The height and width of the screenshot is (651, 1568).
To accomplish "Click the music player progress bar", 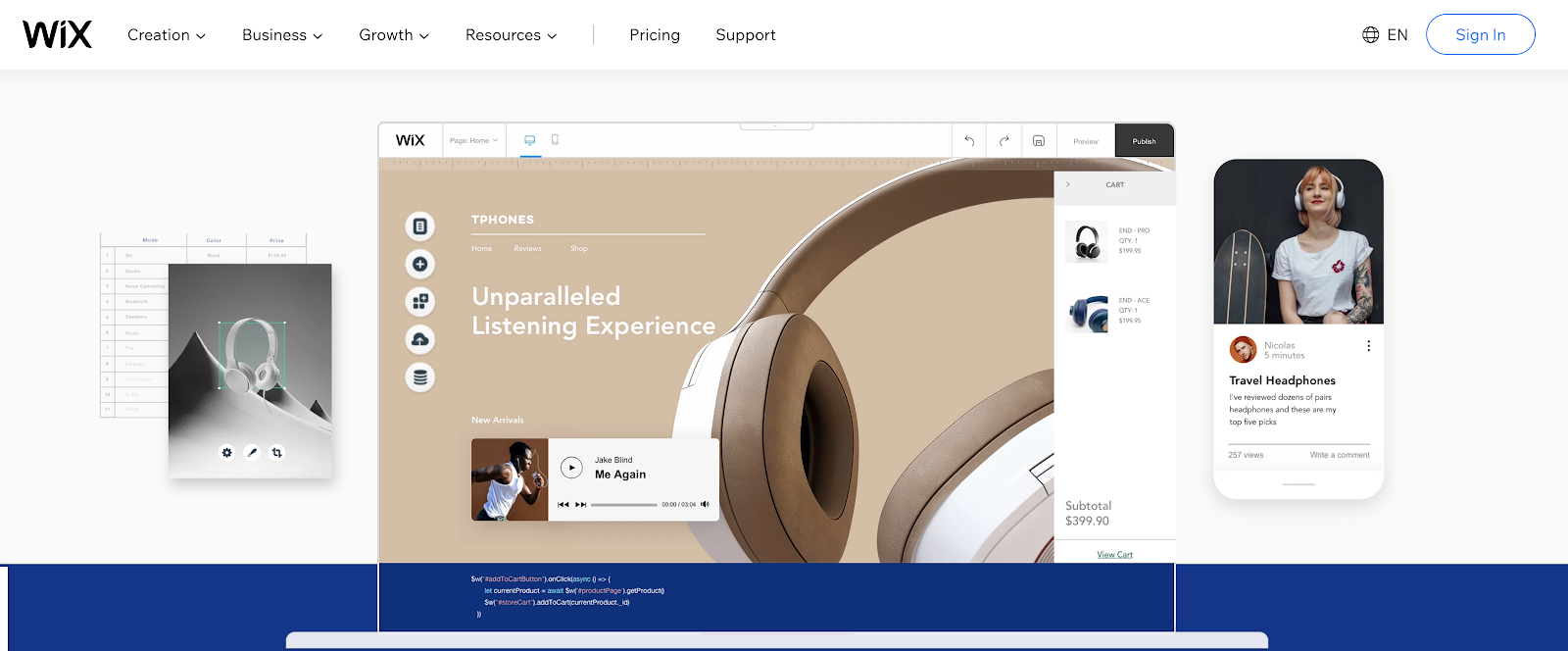I will coord(624,505).
